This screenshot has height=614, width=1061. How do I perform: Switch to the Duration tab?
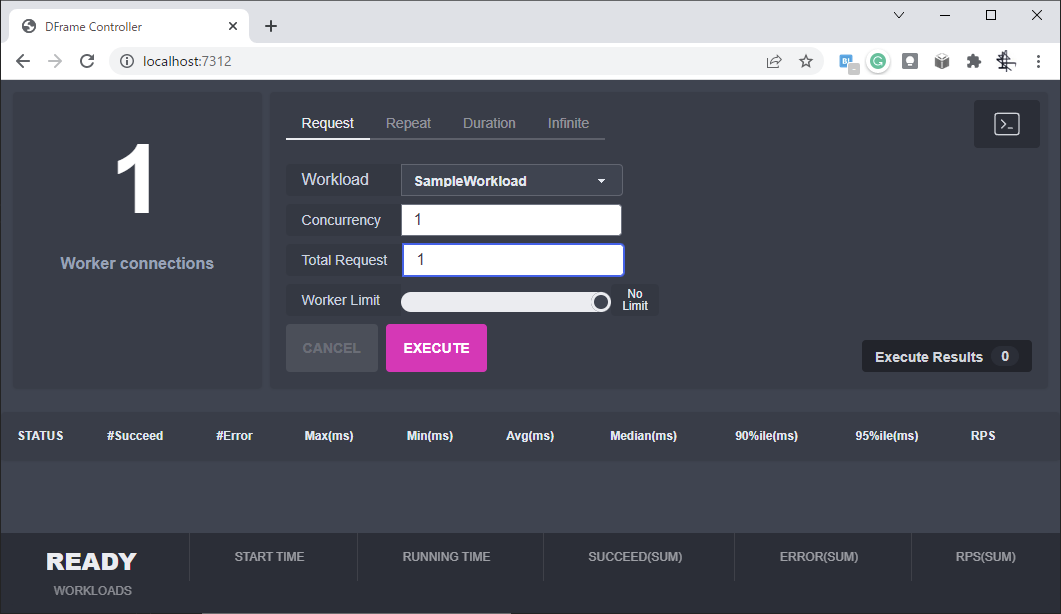click(489, 123)
